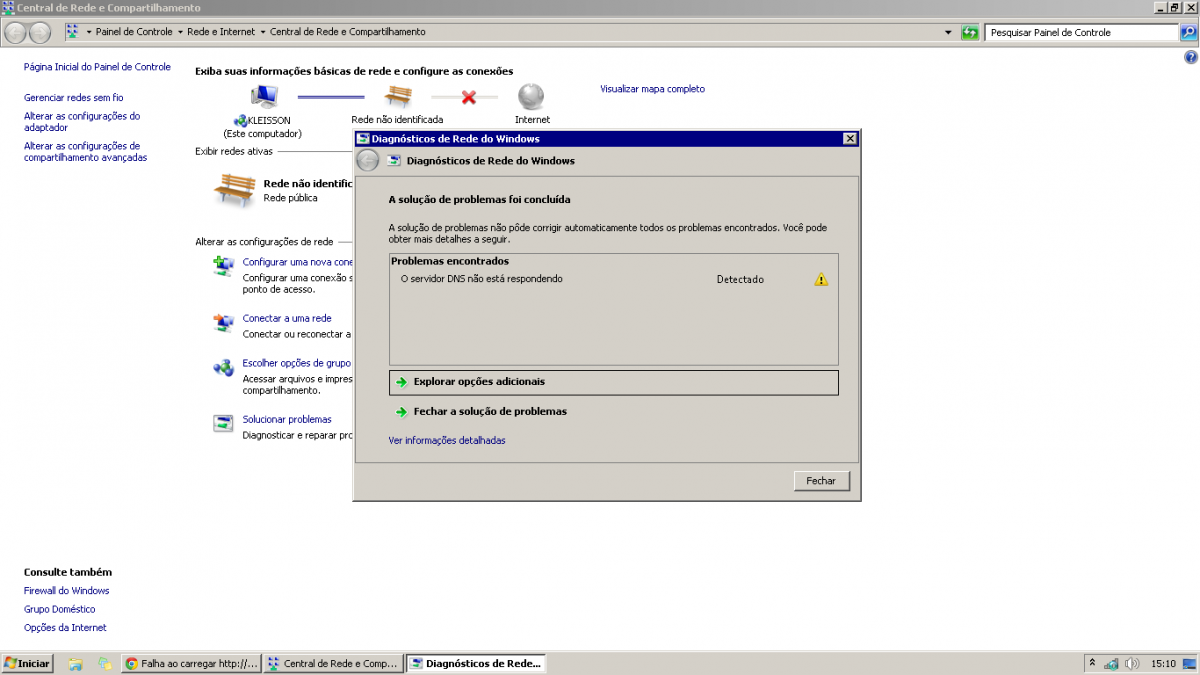Click the network signal icon in system tray
1200x675 pixels.
[x=1112, y=663]
